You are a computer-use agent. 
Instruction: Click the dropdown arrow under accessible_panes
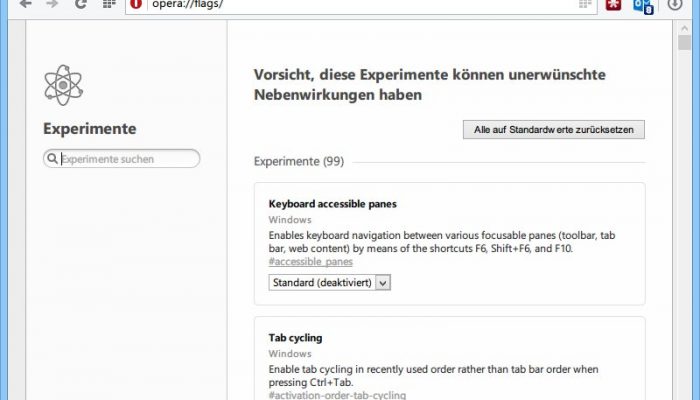click(383, 283)
